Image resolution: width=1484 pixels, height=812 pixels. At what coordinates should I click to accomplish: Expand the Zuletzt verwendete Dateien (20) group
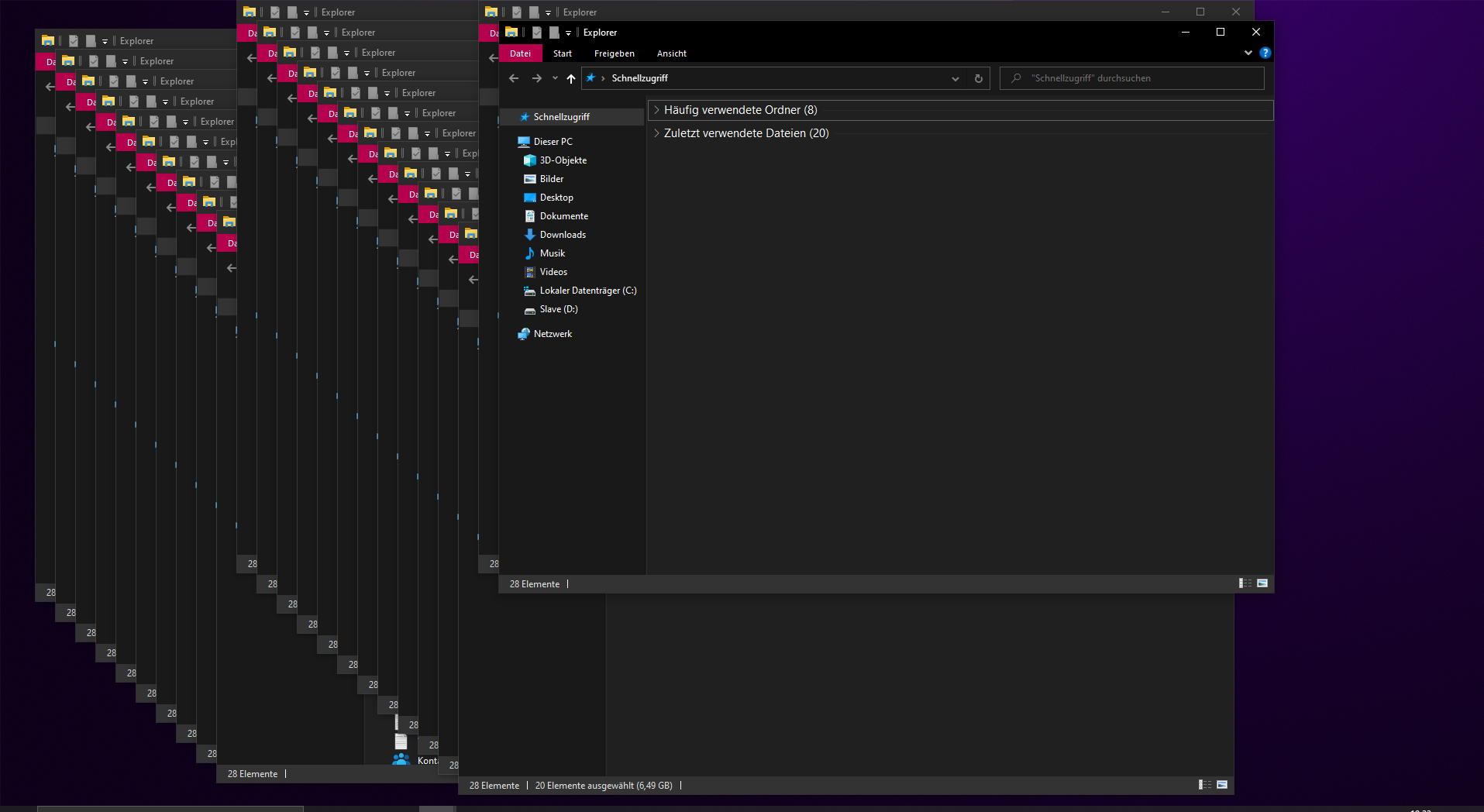(x=656, y=133)
